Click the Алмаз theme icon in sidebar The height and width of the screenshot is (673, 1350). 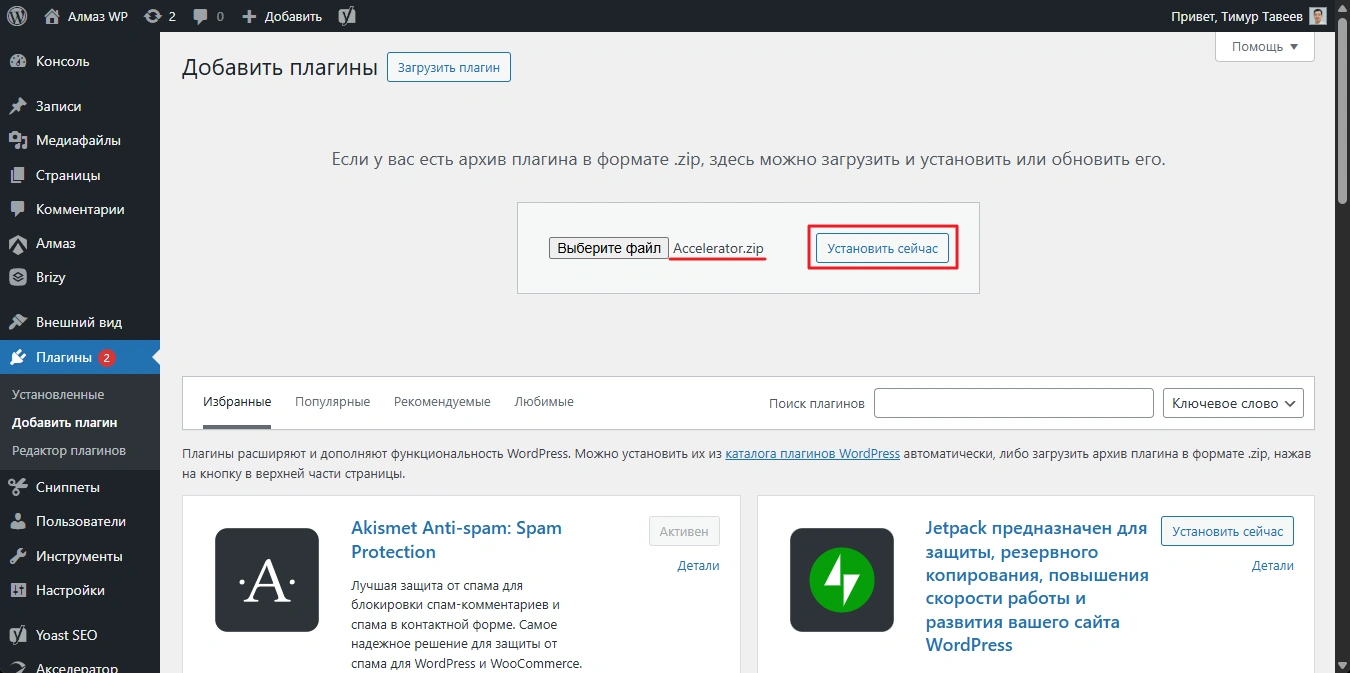(17, 243)
